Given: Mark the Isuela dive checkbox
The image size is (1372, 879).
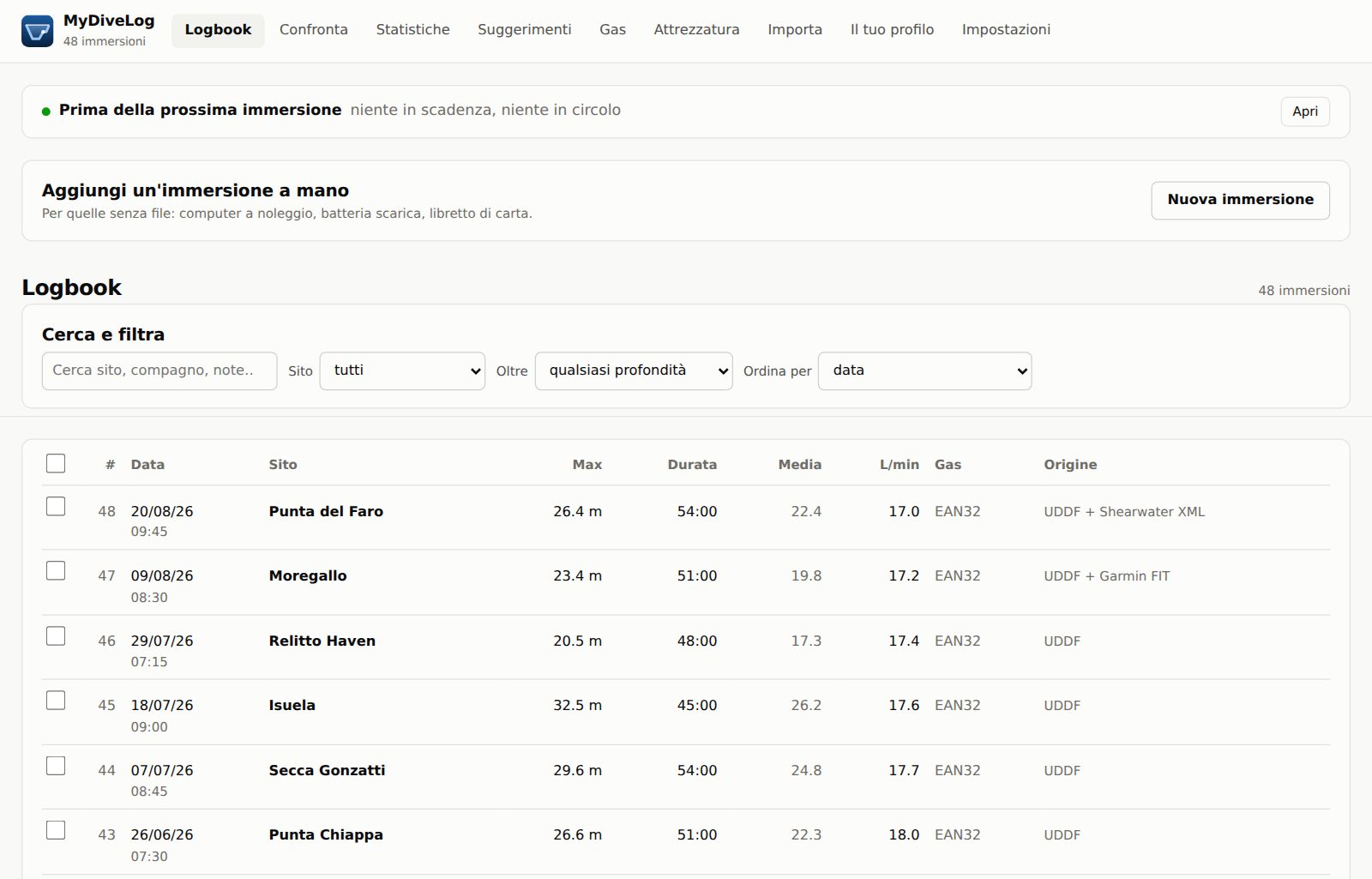Looking at the screenshot, I should point(56,700).
